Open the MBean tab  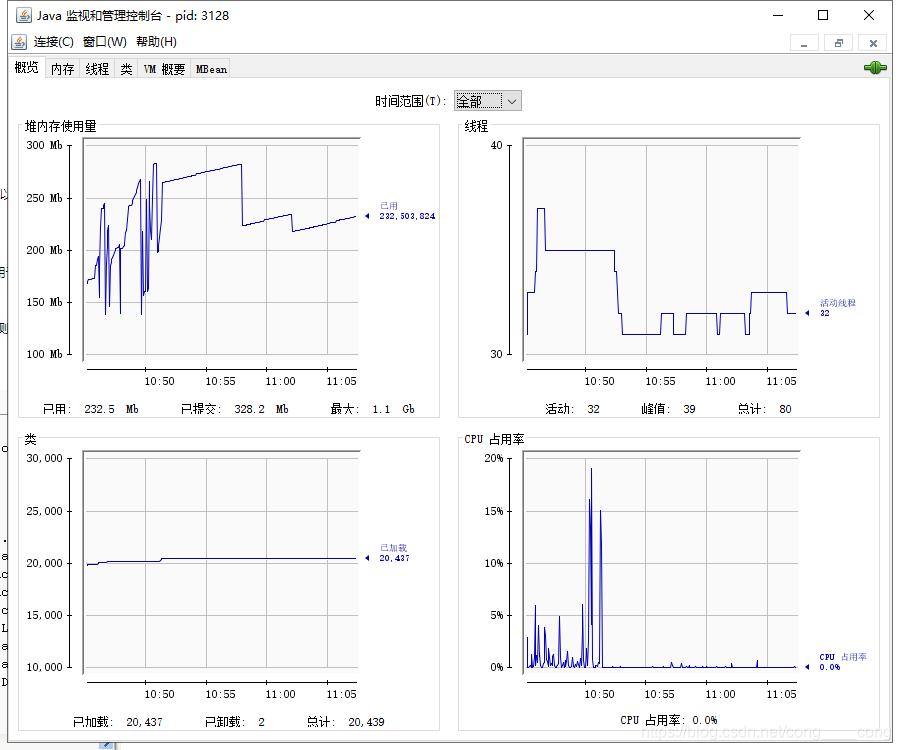pos(211,69)
